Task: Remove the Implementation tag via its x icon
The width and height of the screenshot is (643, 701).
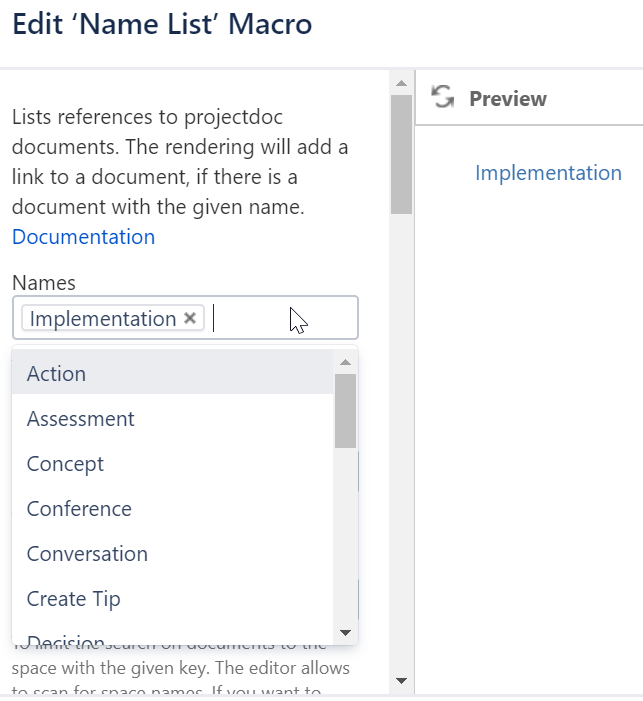Action: click(x=190, y=318)
